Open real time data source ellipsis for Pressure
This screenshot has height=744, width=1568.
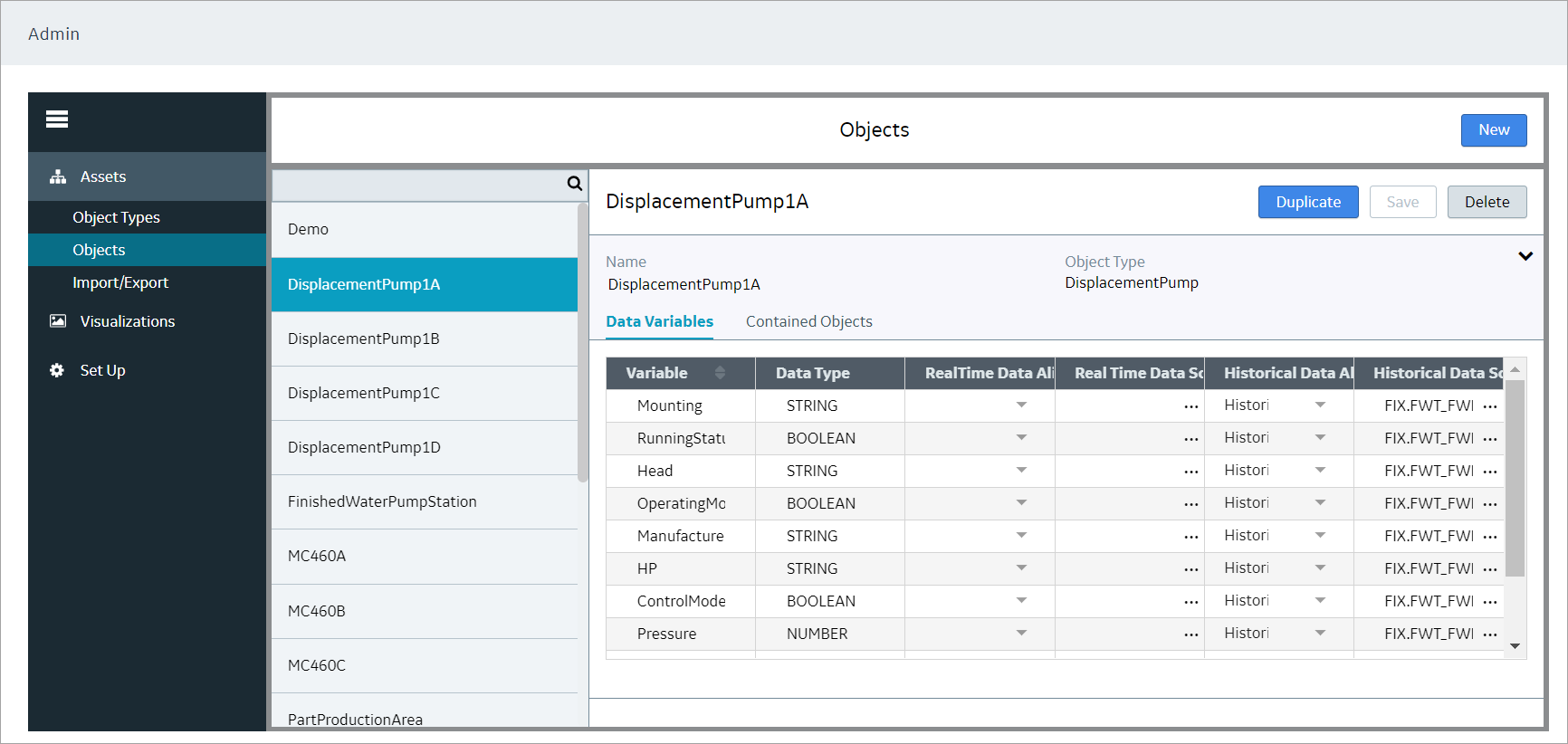coord(1190,634)
